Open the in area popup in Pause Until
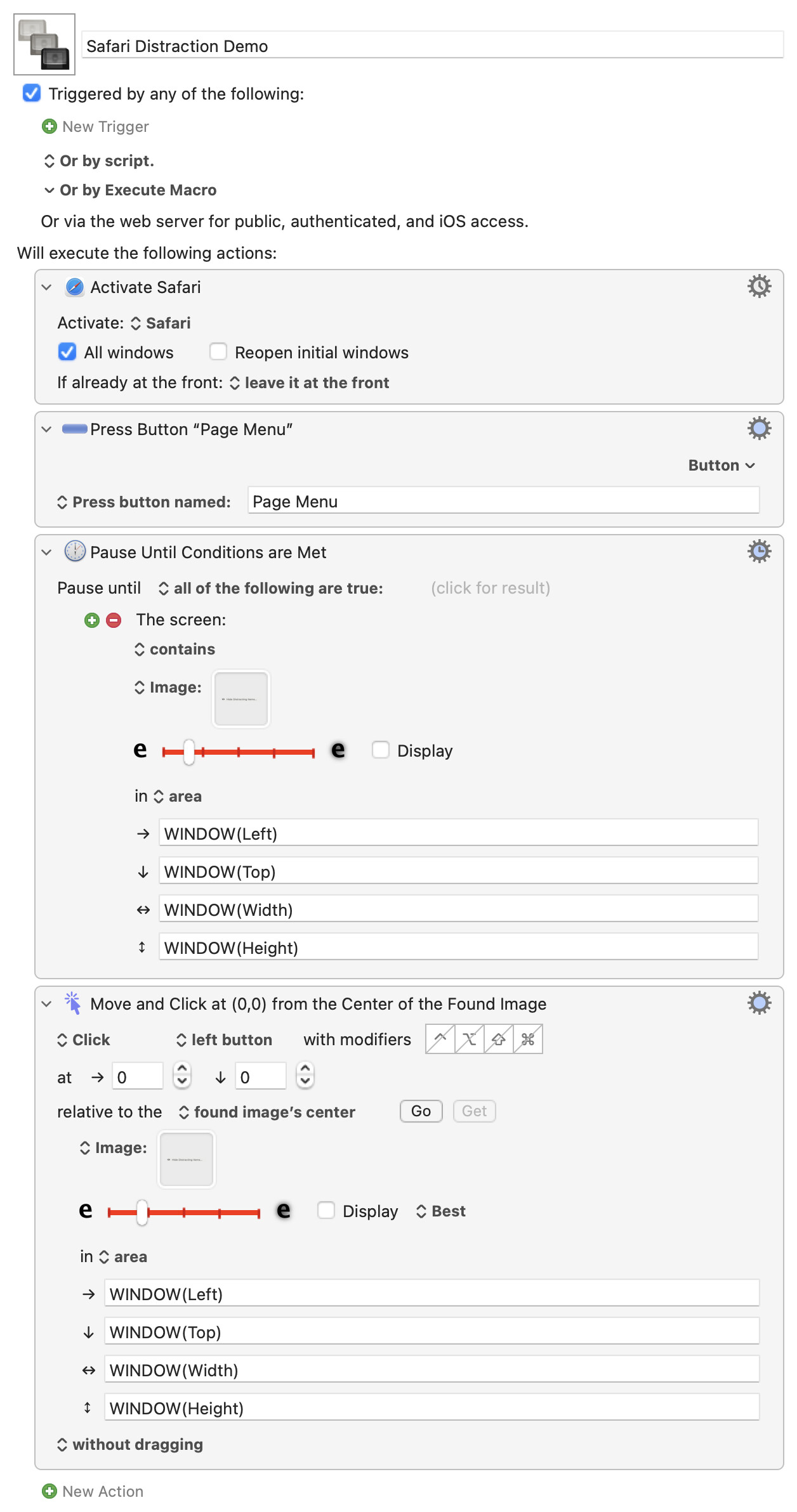Image resolution: width=797 pixels, height=1512 pixels. pos(177,796)
